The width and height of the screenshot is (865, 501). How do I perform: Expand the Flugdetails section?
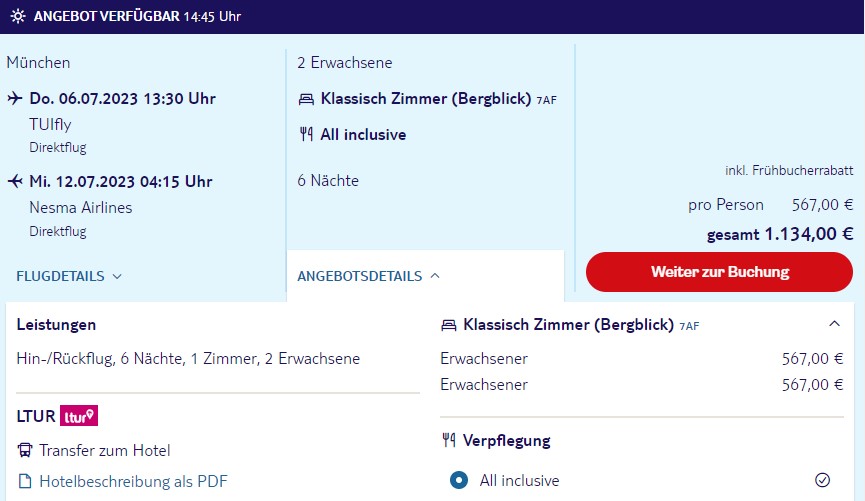[x=69, y=276]
